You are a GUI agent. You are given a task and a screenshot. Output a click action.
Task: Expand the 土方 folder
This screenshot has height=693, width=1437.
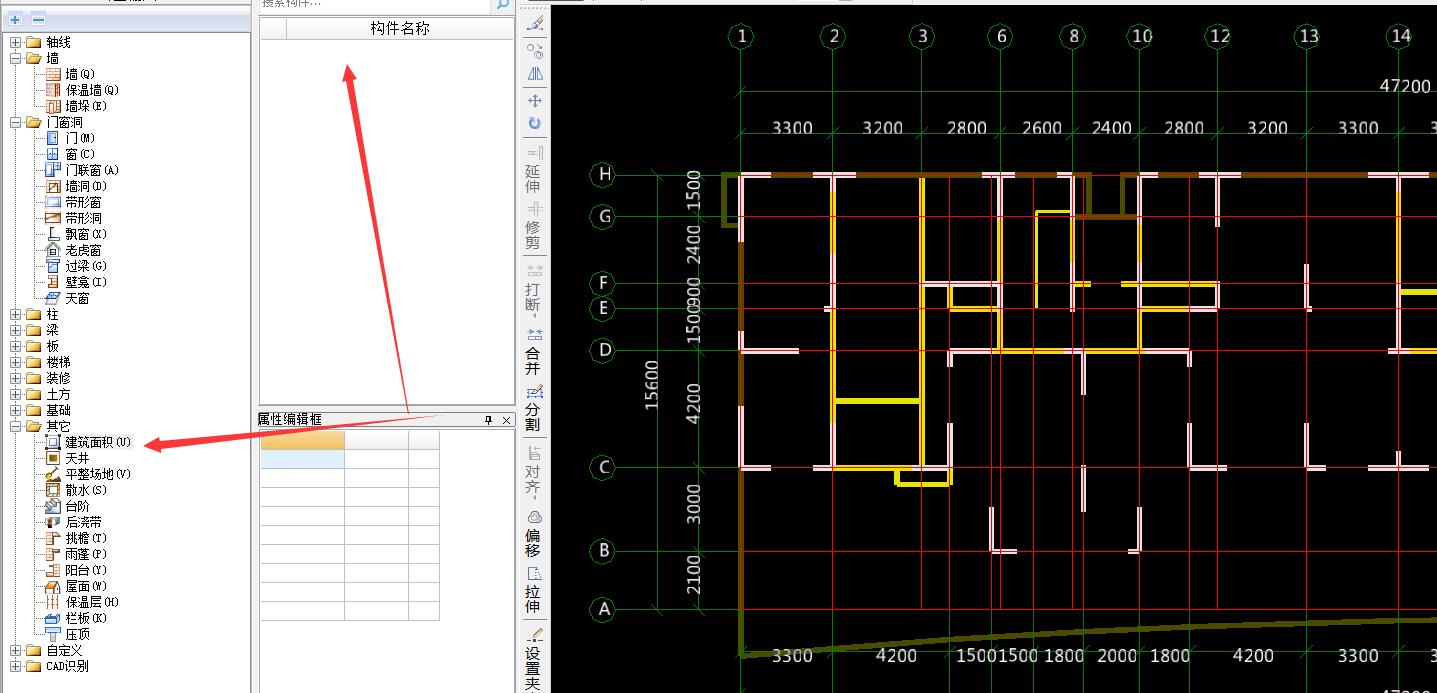16,394
